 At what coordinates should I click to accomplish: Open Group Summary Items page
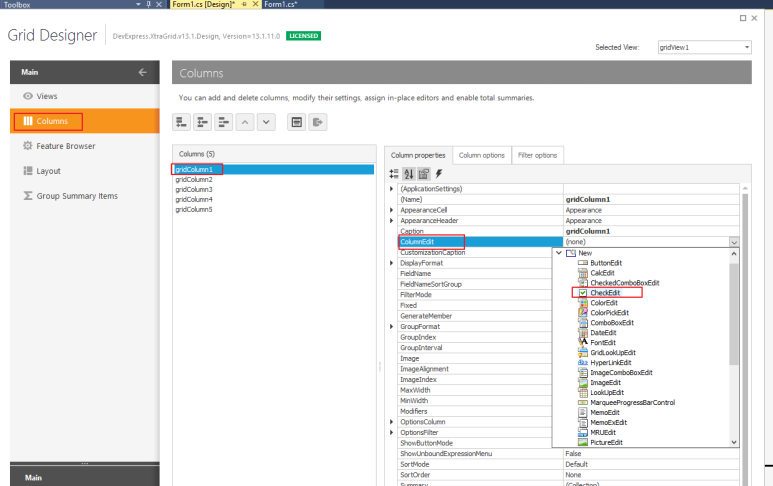point(85,196)
